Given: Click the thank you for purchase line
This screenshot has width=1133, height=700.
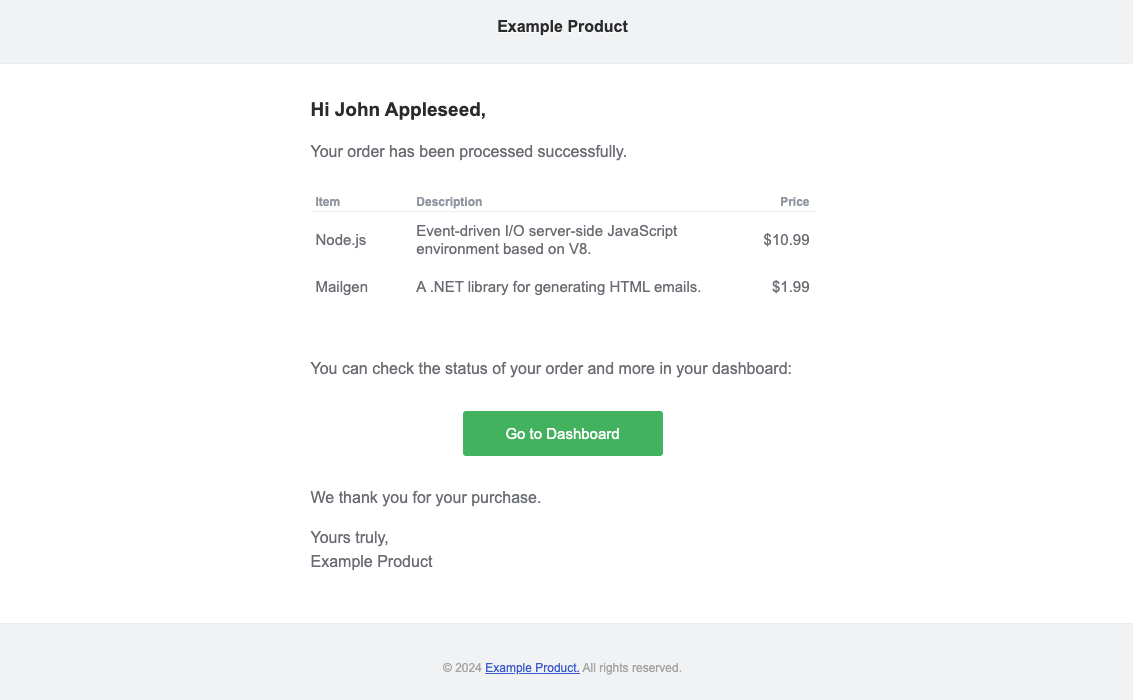Looking at the screenshot, I should click(425, 497).
